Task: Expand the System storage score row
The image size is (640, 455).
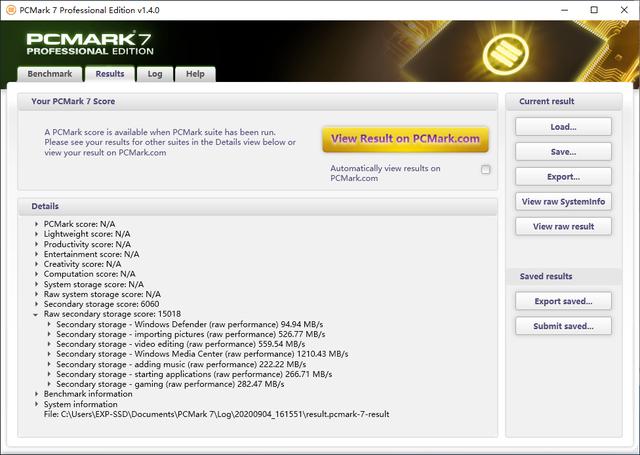Action: tap(36, 284)
